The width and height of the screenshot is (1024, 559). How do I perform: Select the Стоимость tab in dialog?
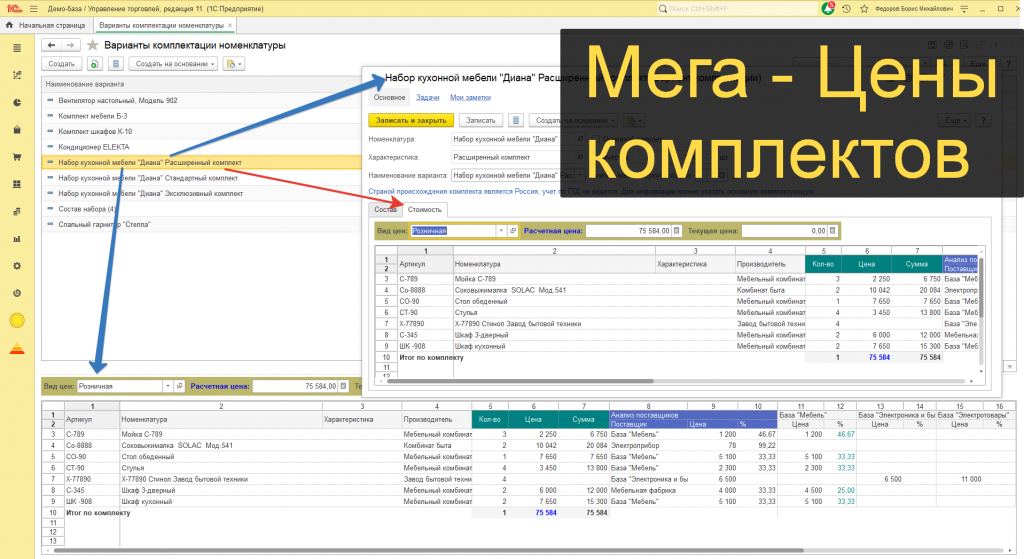coord(424,210)
